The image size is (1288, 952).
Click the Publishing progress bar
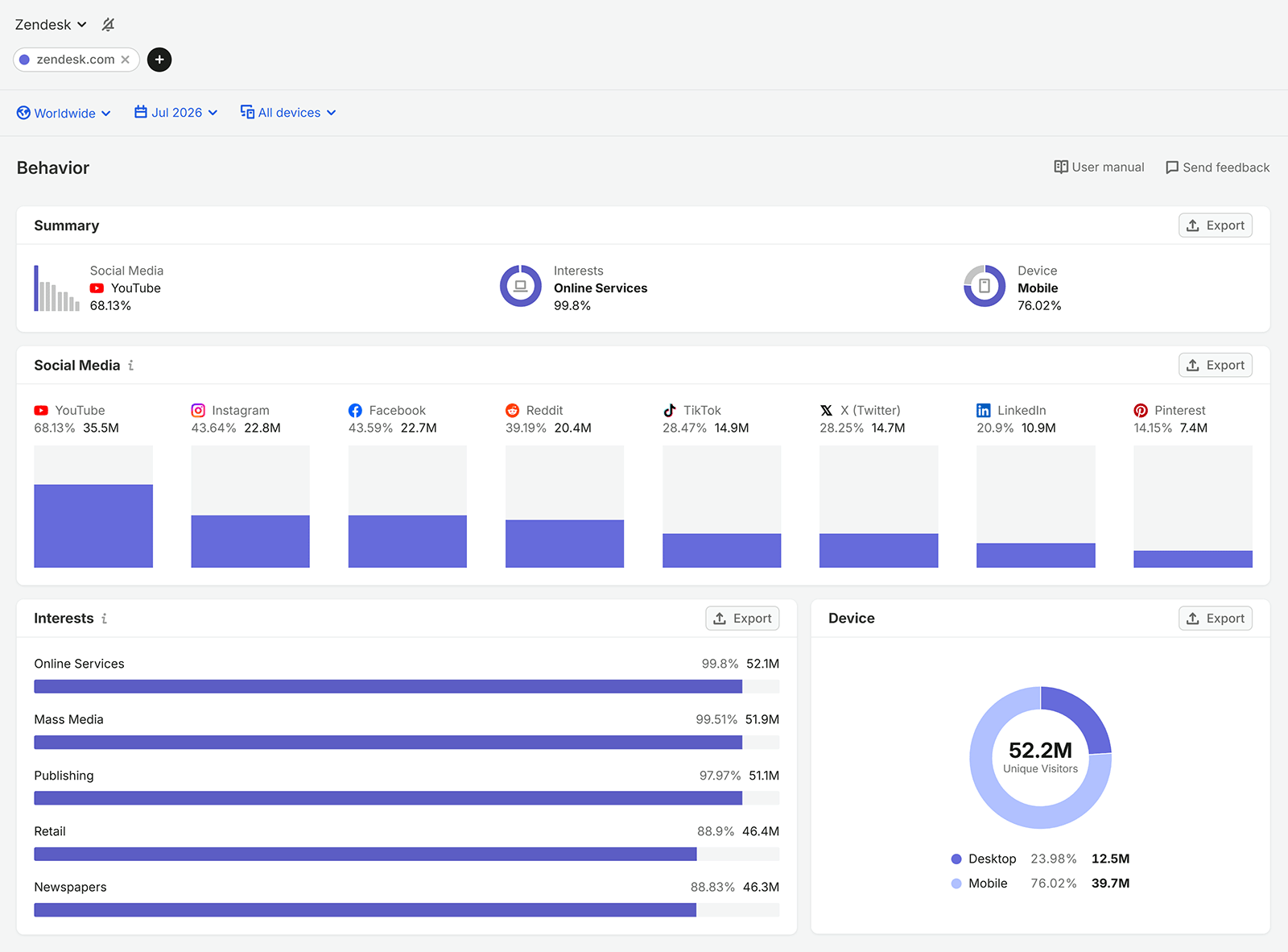coord(407,798)
